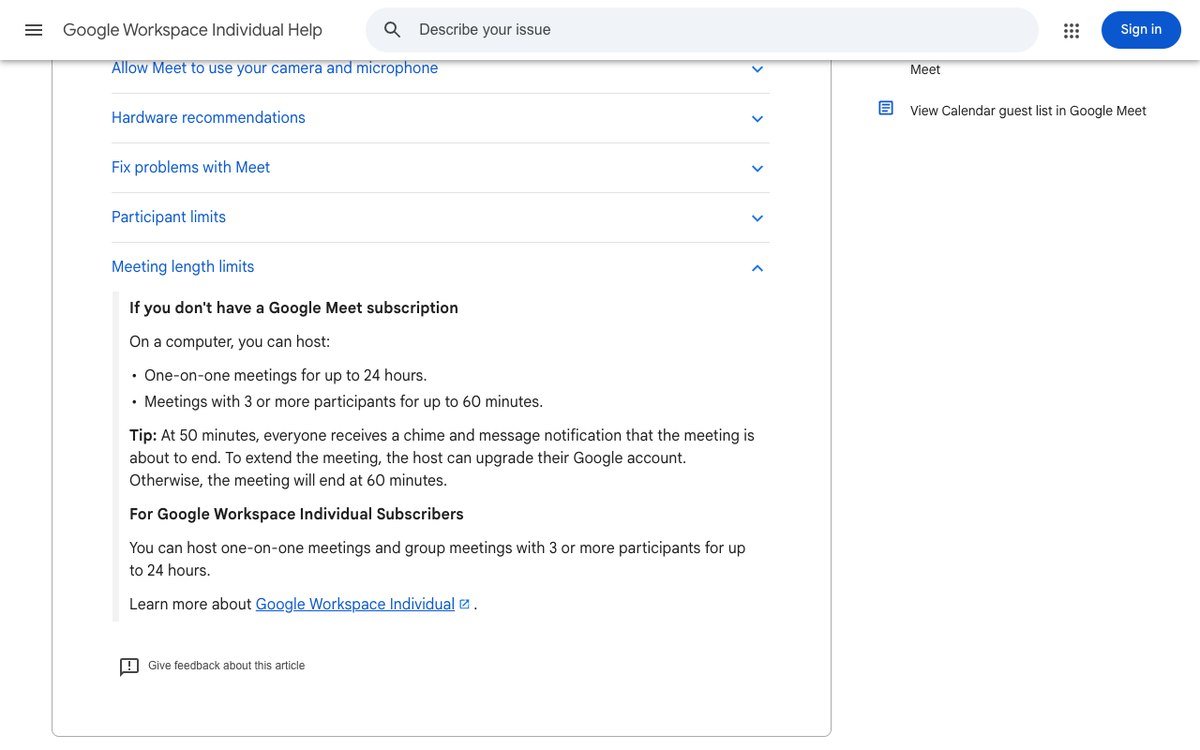Click heading If you don't have a Google Meet subscription

(294, 308)
